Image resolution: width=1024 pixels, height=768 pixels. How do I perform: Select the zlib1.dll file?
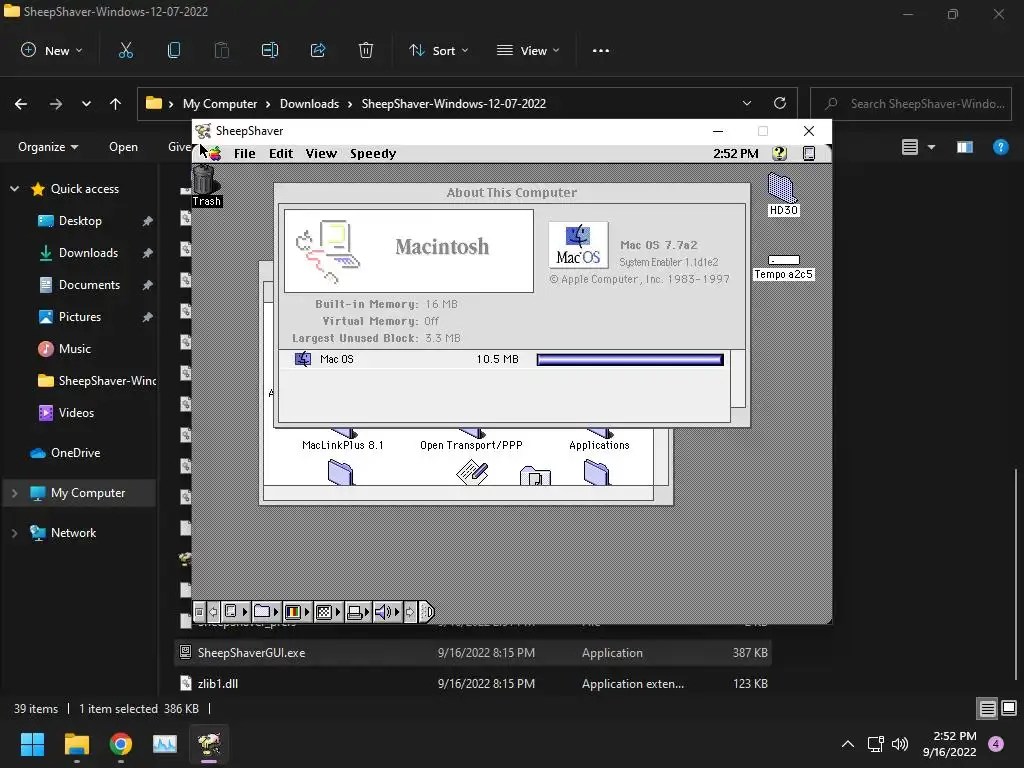473,684
